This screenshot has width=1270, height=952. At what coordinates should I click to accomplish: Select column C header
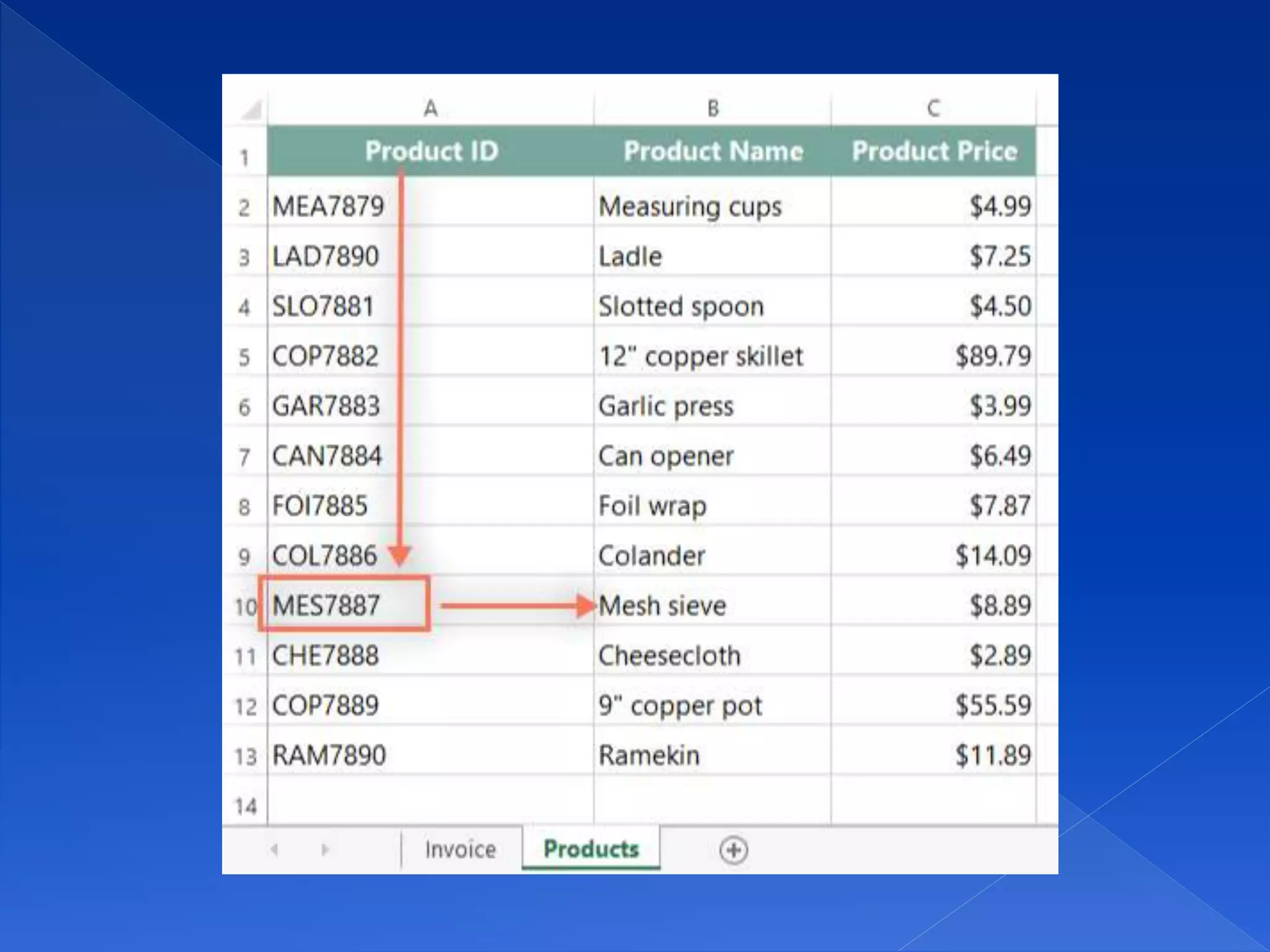(933, 108)
